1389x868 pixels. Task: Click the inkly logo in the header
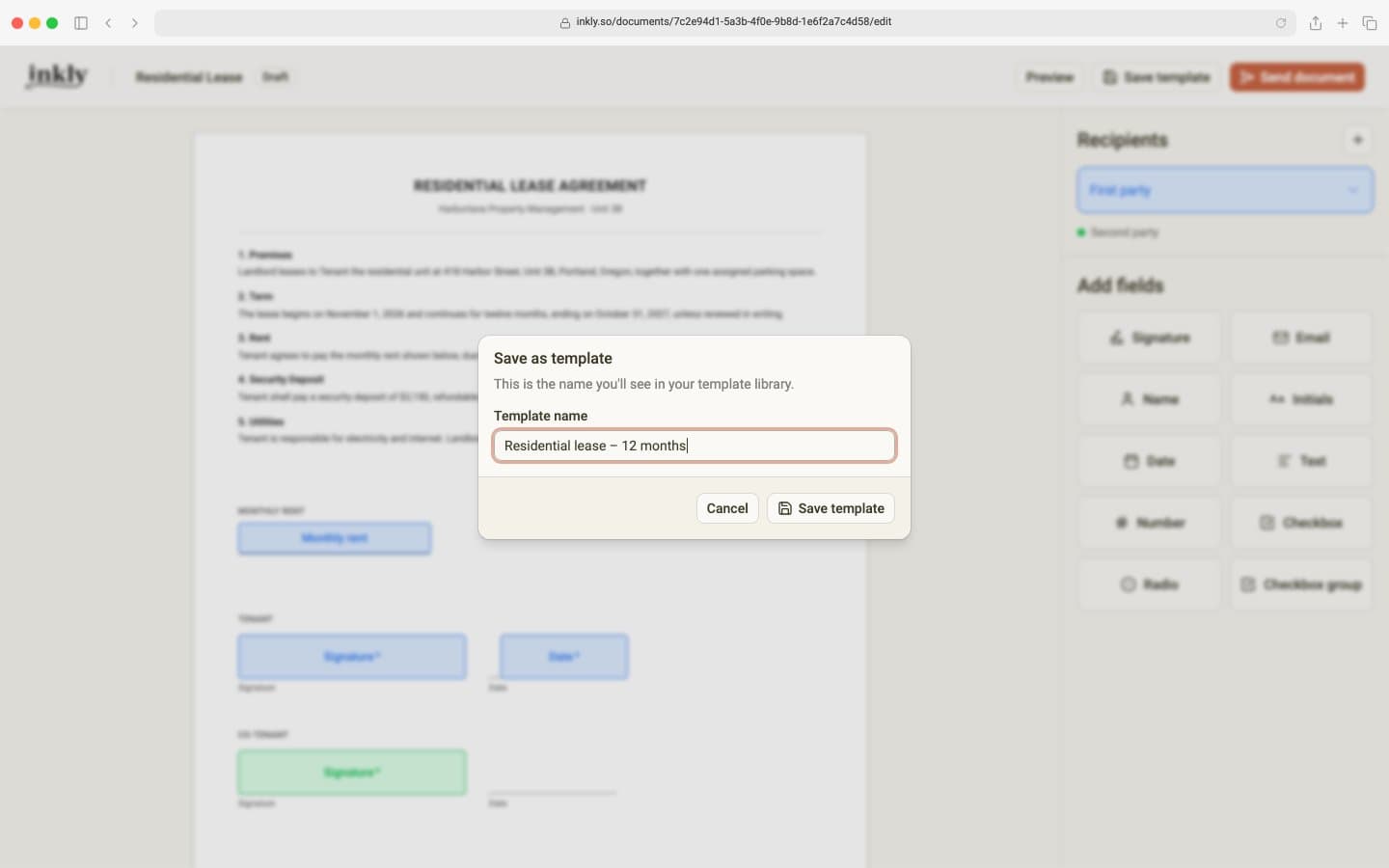click(57, 76)
